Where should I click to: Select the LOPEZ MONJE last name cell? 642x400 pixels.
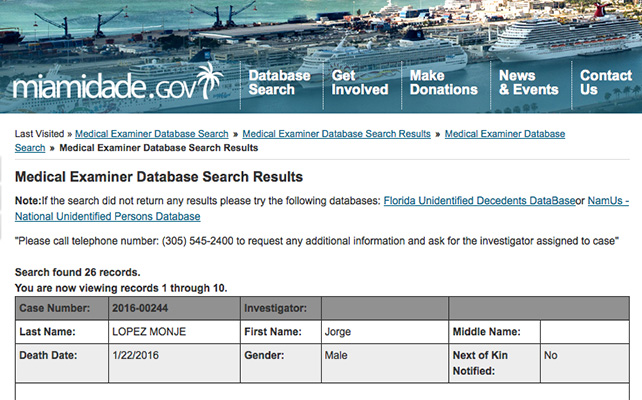(x=174, y=332)
